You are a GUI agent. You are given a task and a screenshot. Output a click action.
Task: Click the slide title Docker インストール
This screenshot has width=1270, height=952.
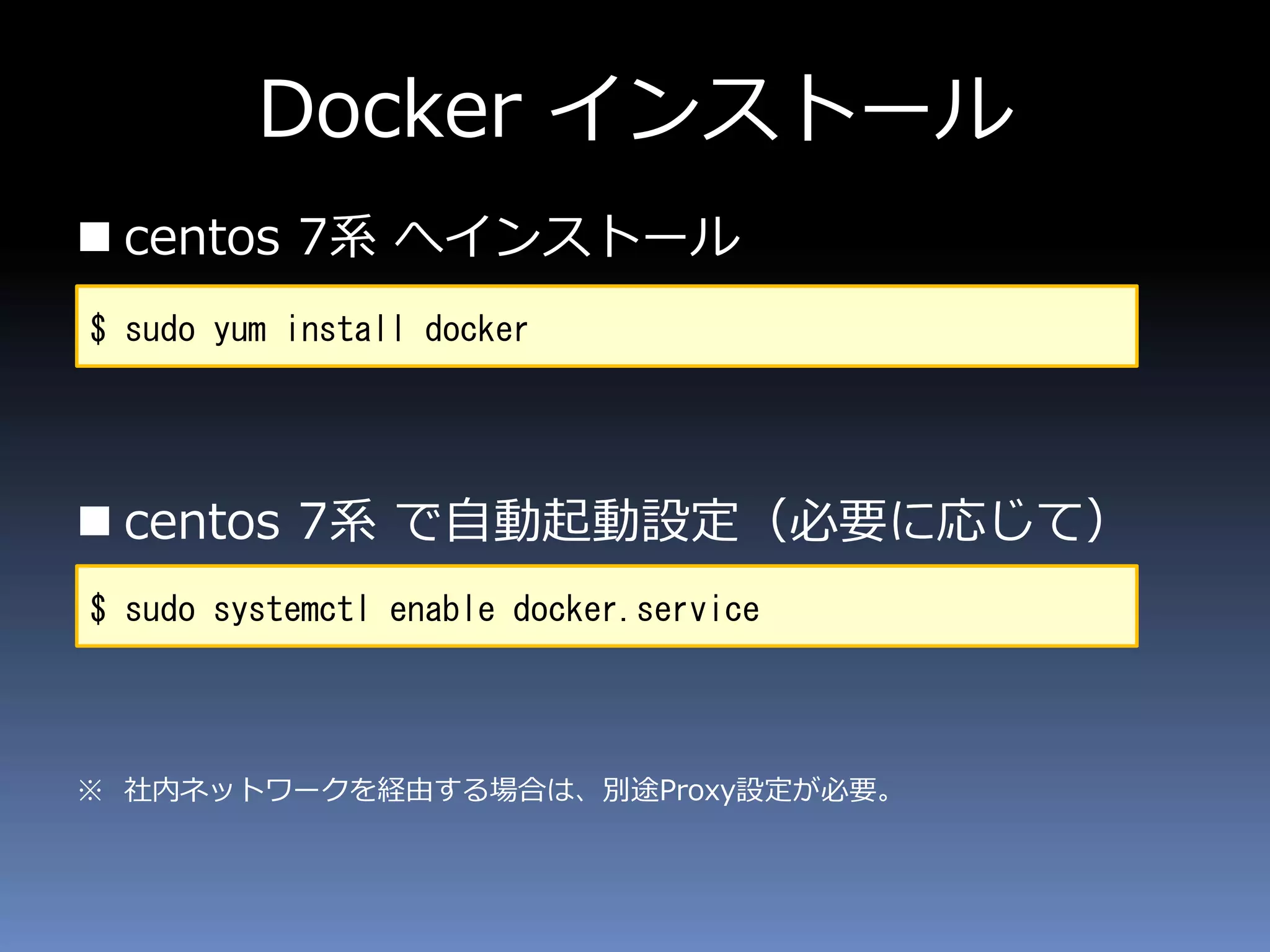635,109
